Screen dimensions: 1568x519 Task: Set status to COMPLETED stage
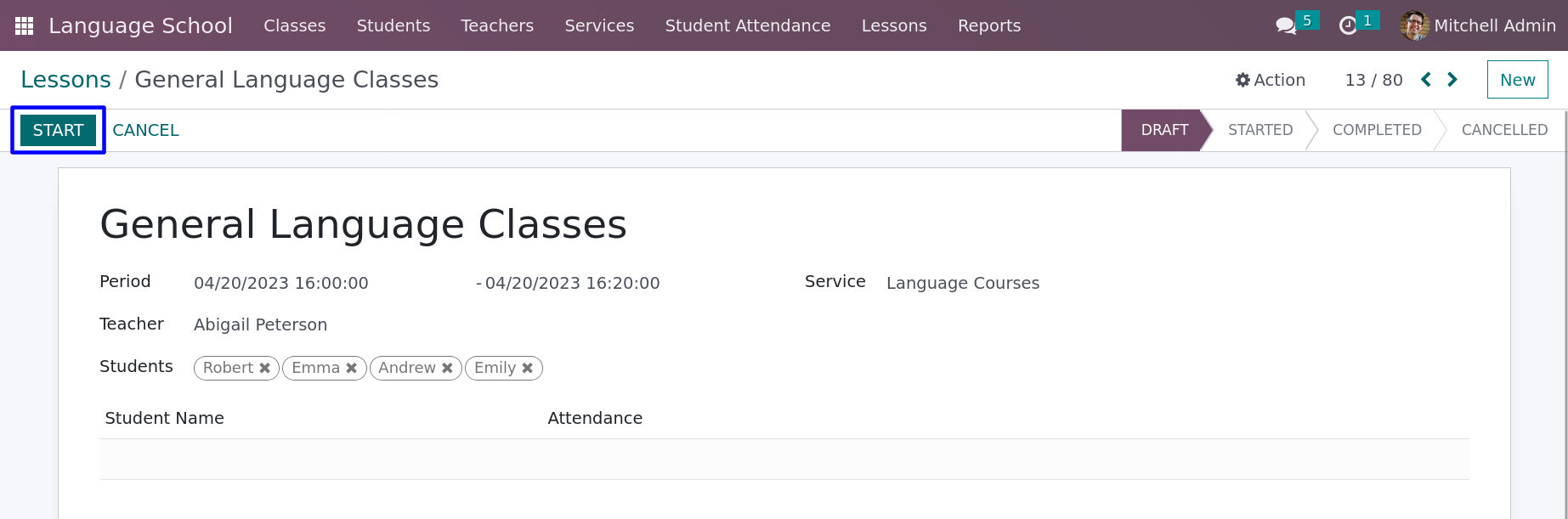click(x=1377, y=130)
